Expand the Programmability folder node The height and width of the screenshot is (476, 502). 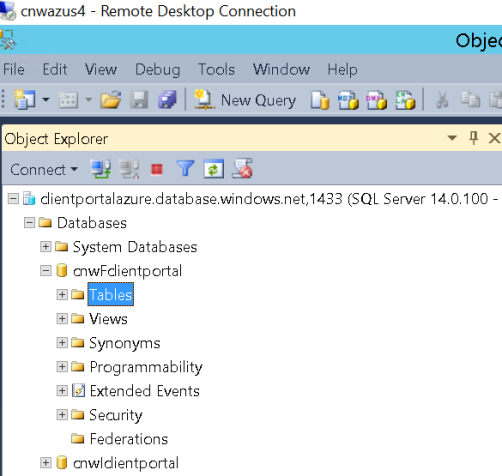pos(62,367)
